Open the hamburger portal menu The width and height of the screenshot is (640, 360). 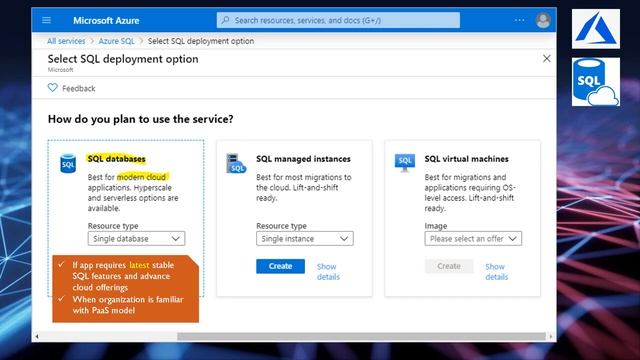coord(47,20)
